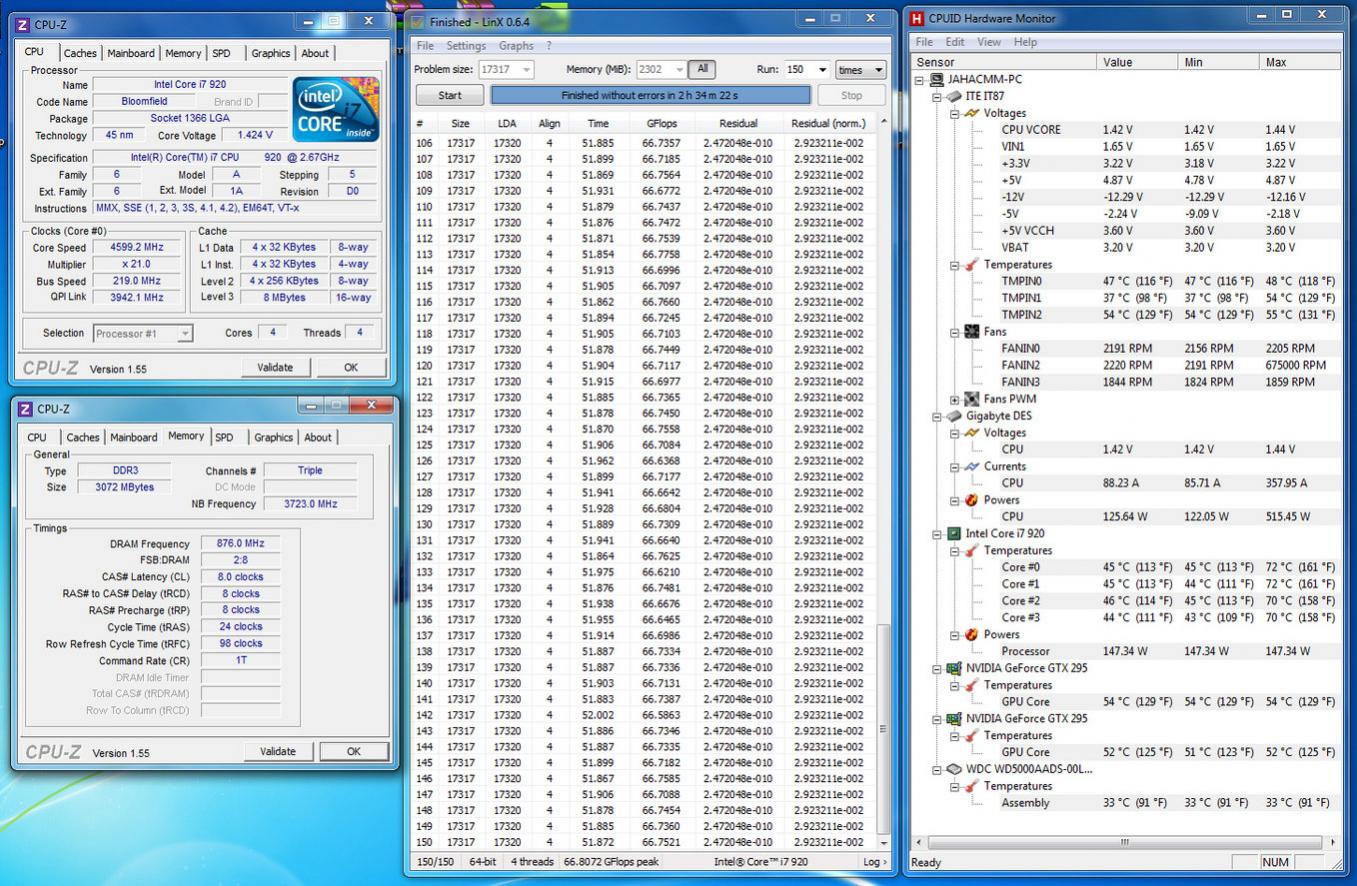The image size is (1357, 886).
Task: Click the Intel Core i7 920 processor icon
Action: tap(953, 534)
